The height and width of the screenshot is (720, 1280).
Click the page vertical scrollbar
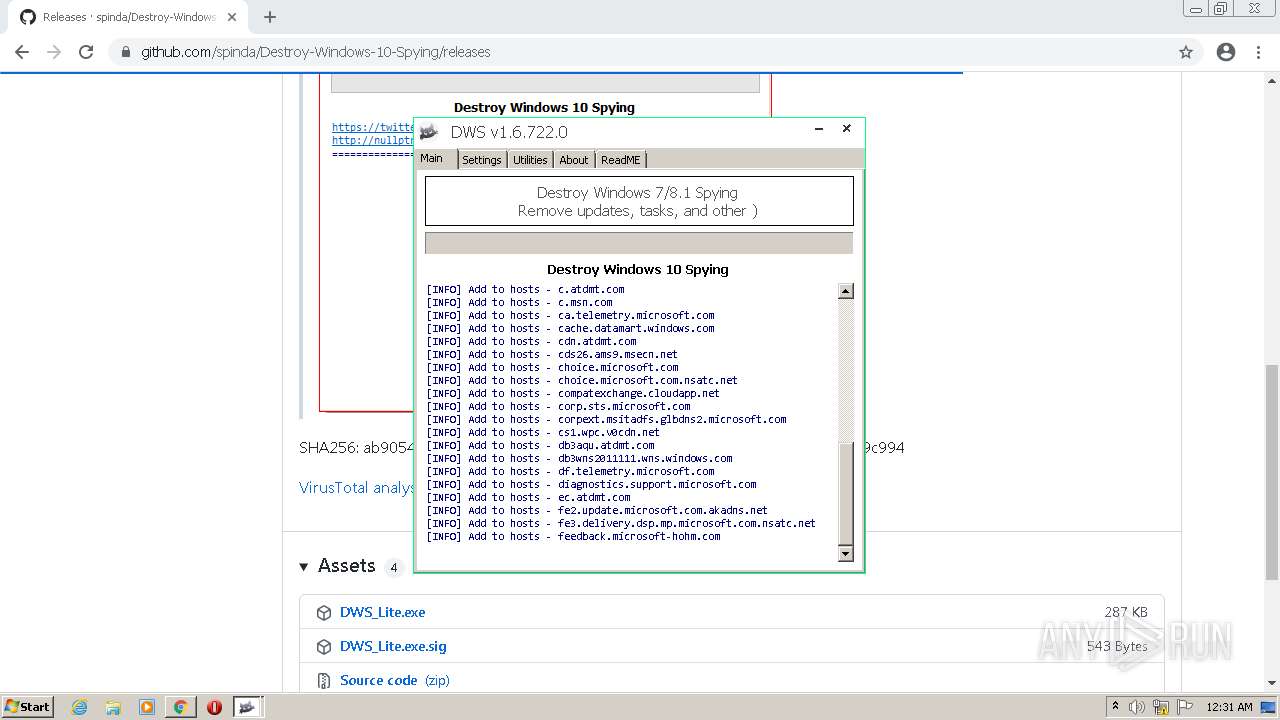[x=1272, y=472]
